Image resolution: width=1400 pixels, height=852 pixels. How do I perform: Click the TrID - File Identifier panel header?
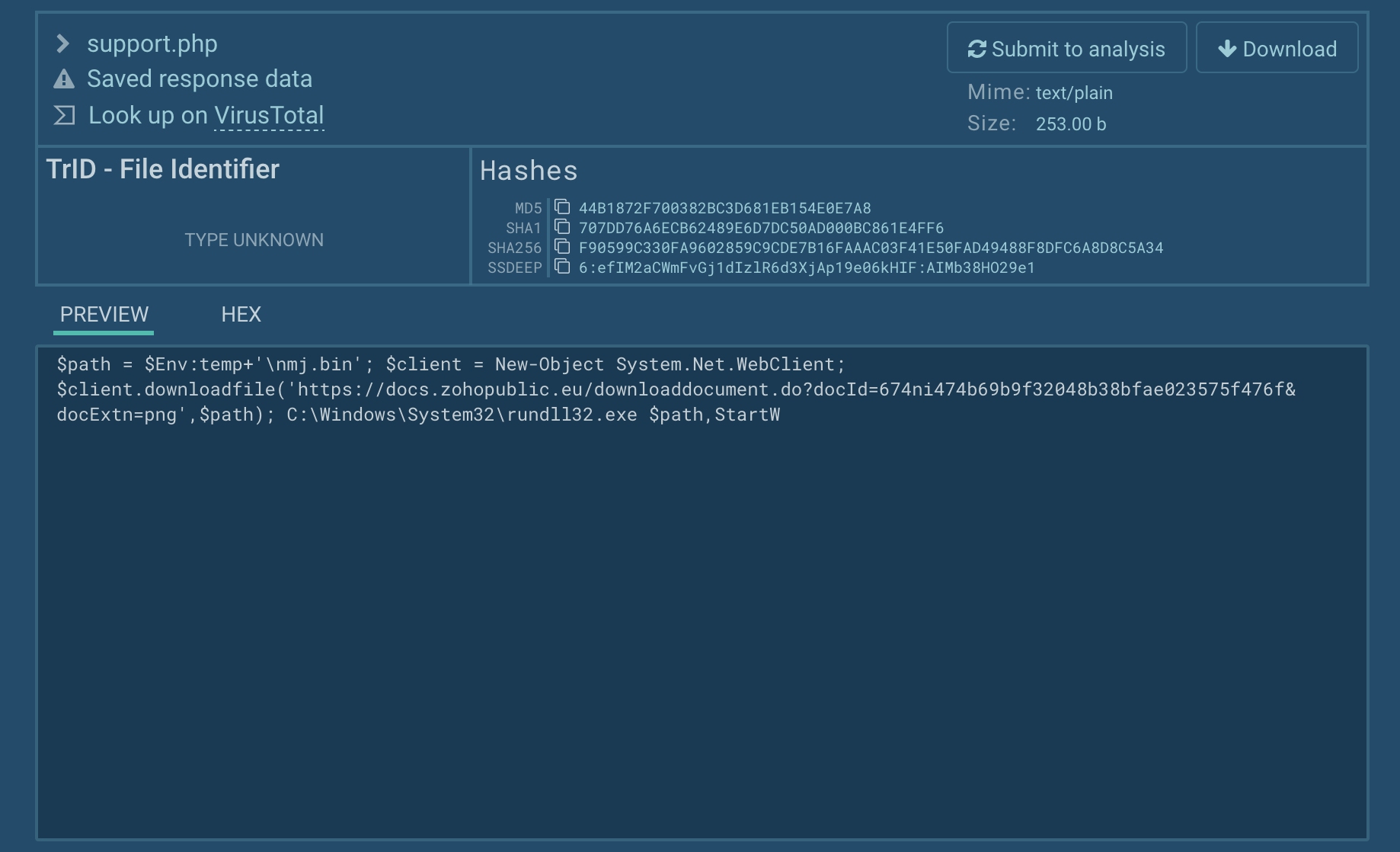162,168
